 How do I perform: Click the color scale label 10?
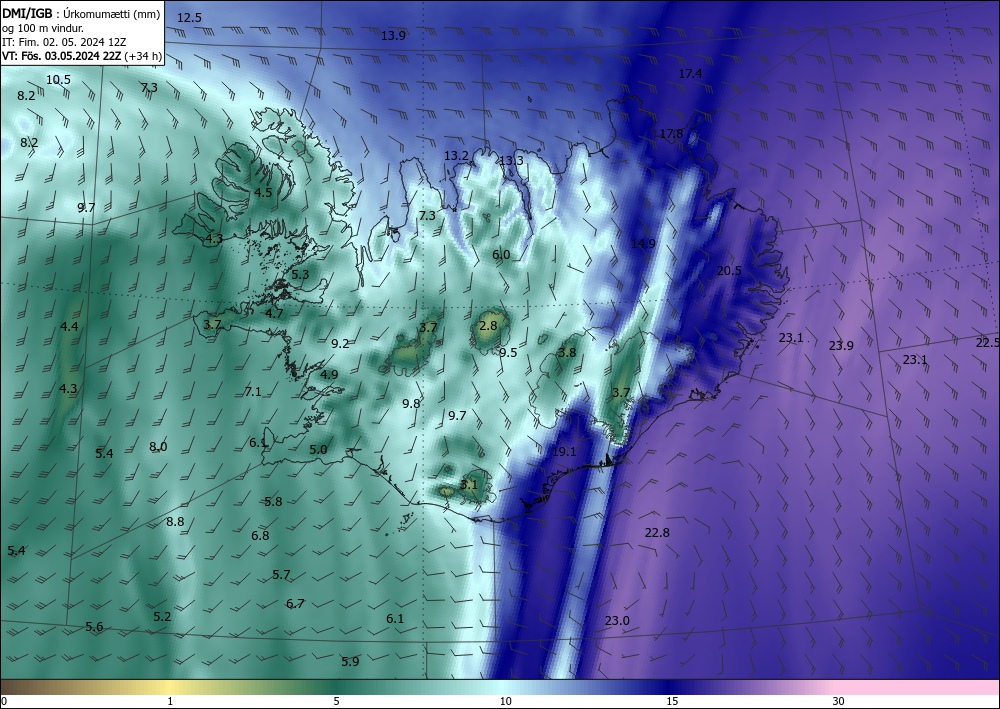[x=506, y=702]
